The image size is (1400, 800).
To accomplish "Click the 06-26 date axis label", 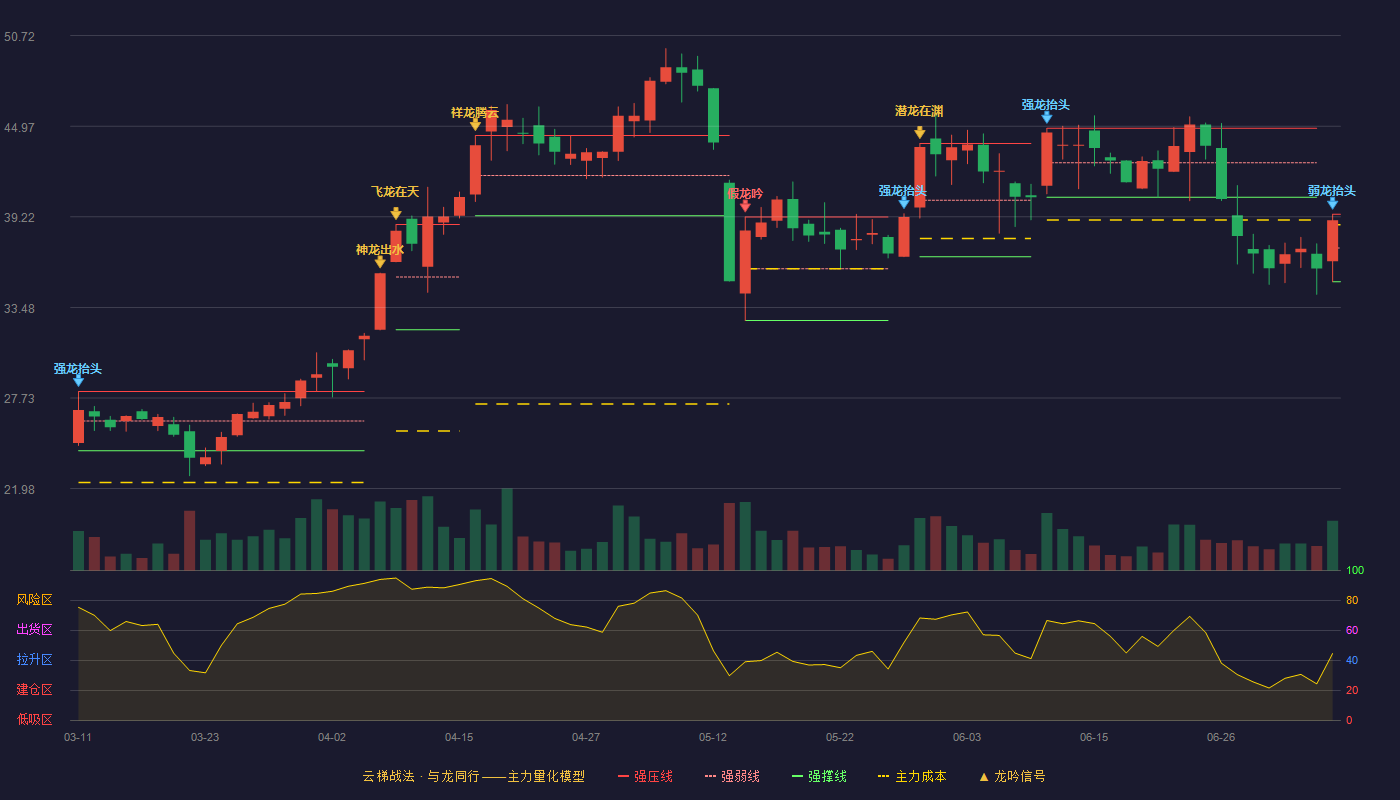I will (x=1221, y=737).
